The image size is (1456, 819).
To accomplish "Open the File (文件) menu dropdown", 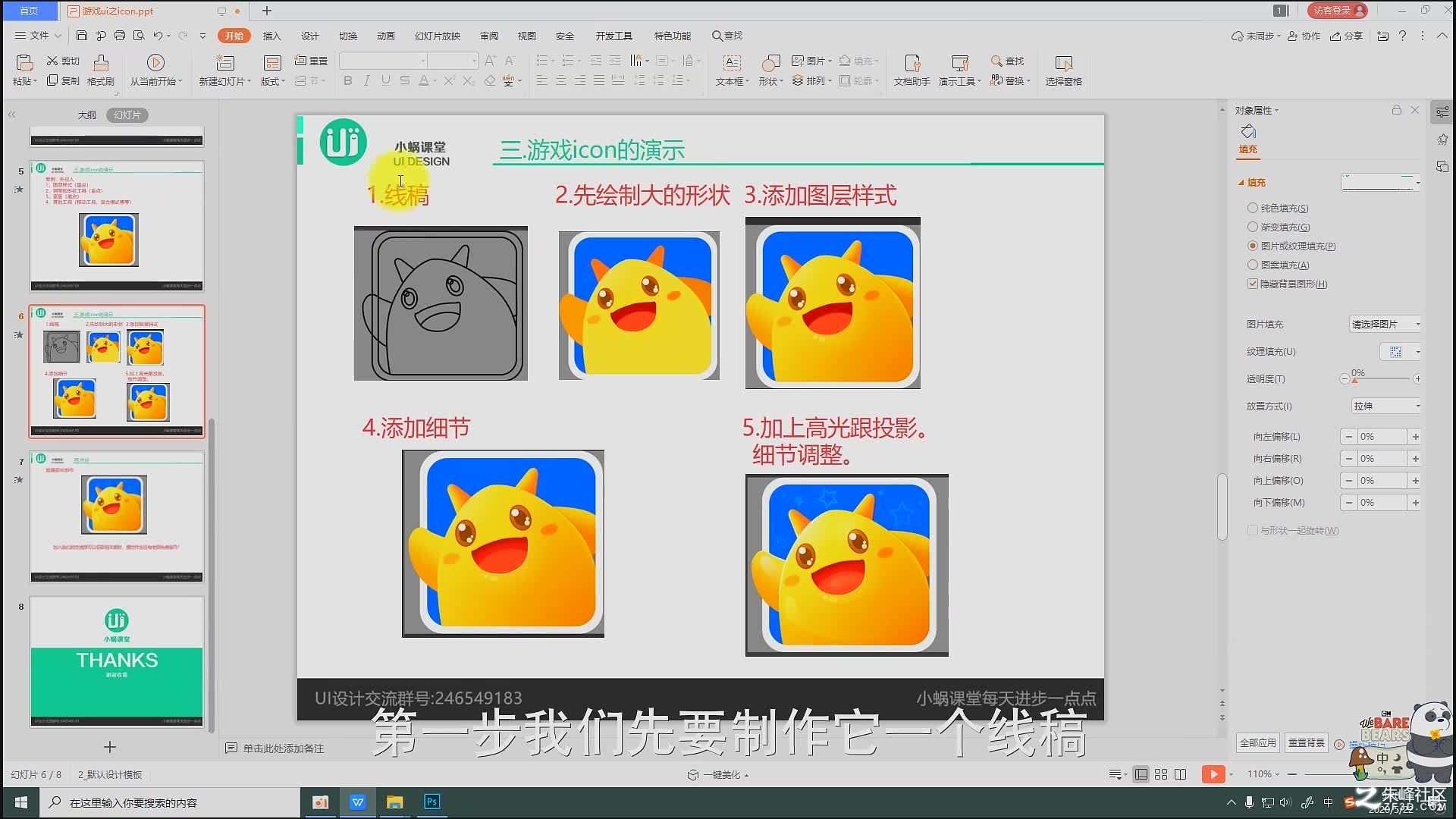I will pyautogui.click(x=38, y=36).
